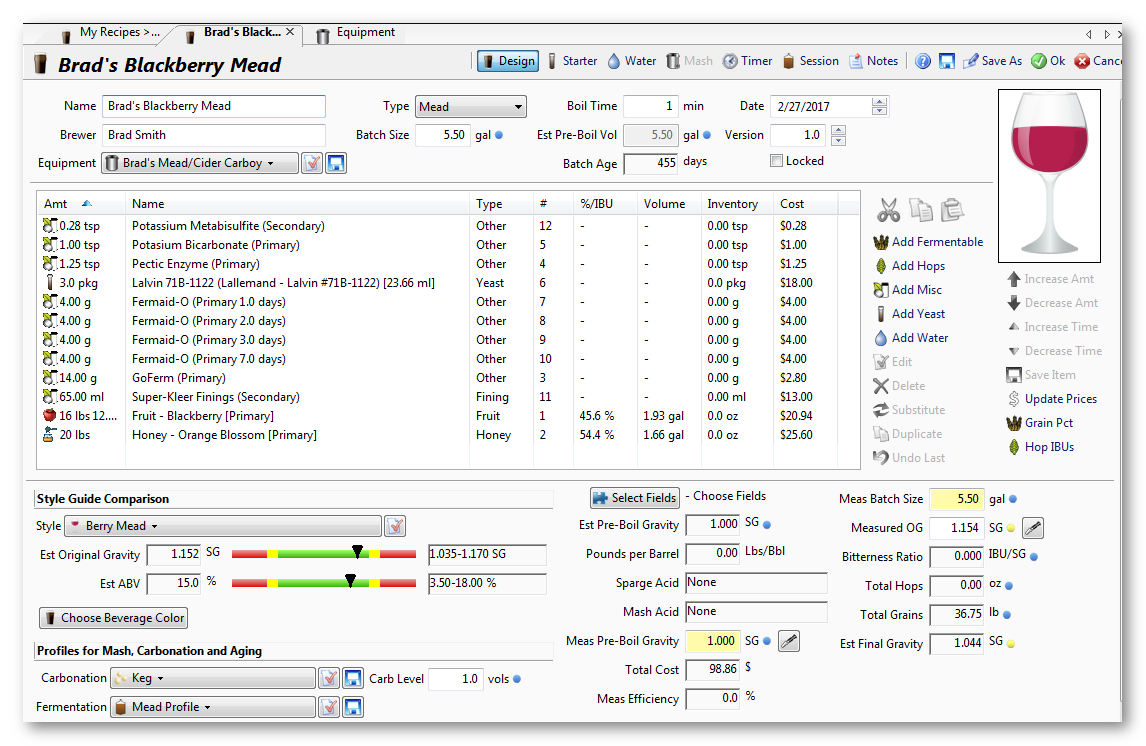Open the Berry Mead style dropdown

(x=223, y=526)
